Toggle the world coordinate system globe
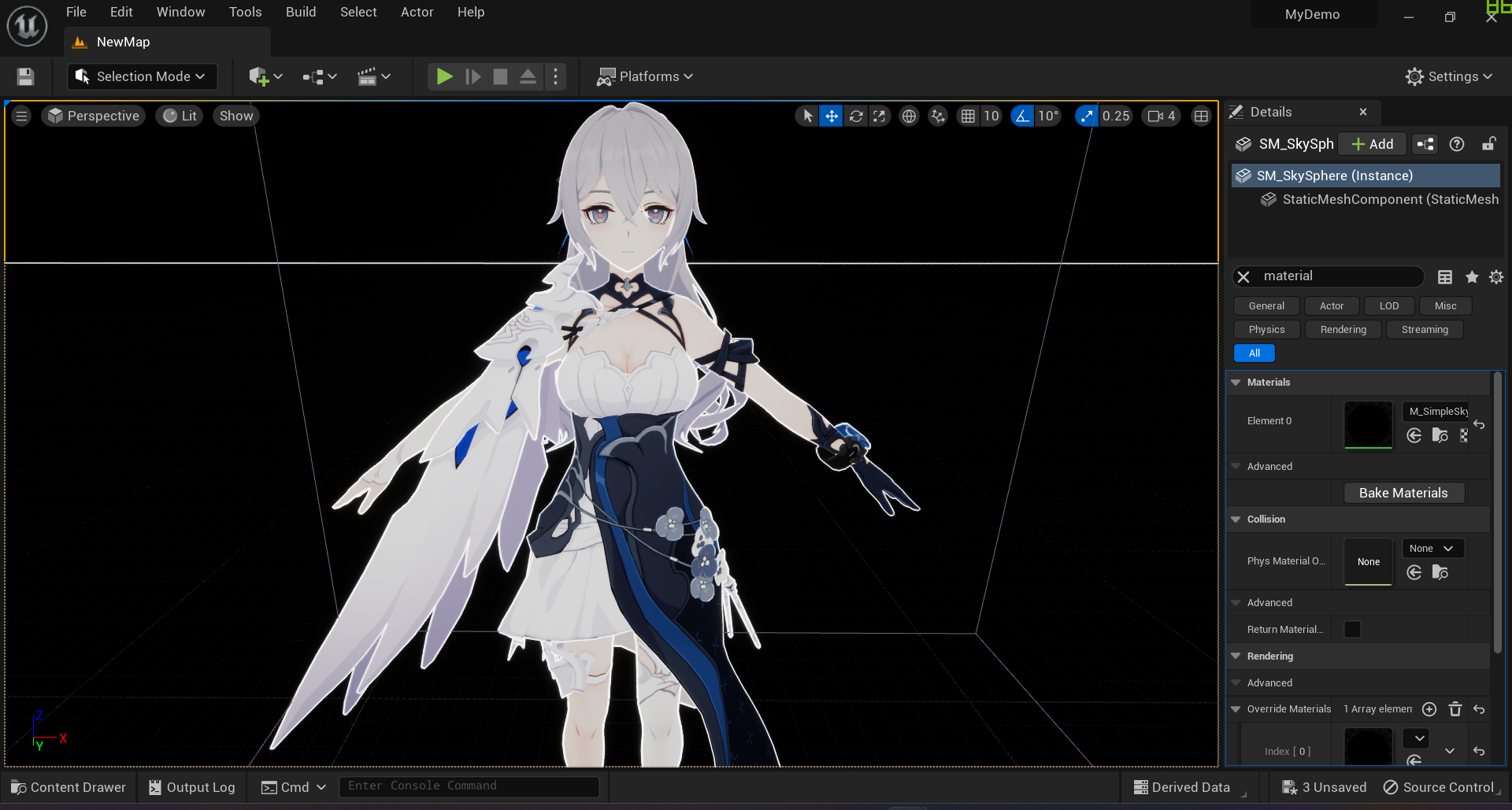This screenshot has width=1512, height=810. [x=909, y=116]
